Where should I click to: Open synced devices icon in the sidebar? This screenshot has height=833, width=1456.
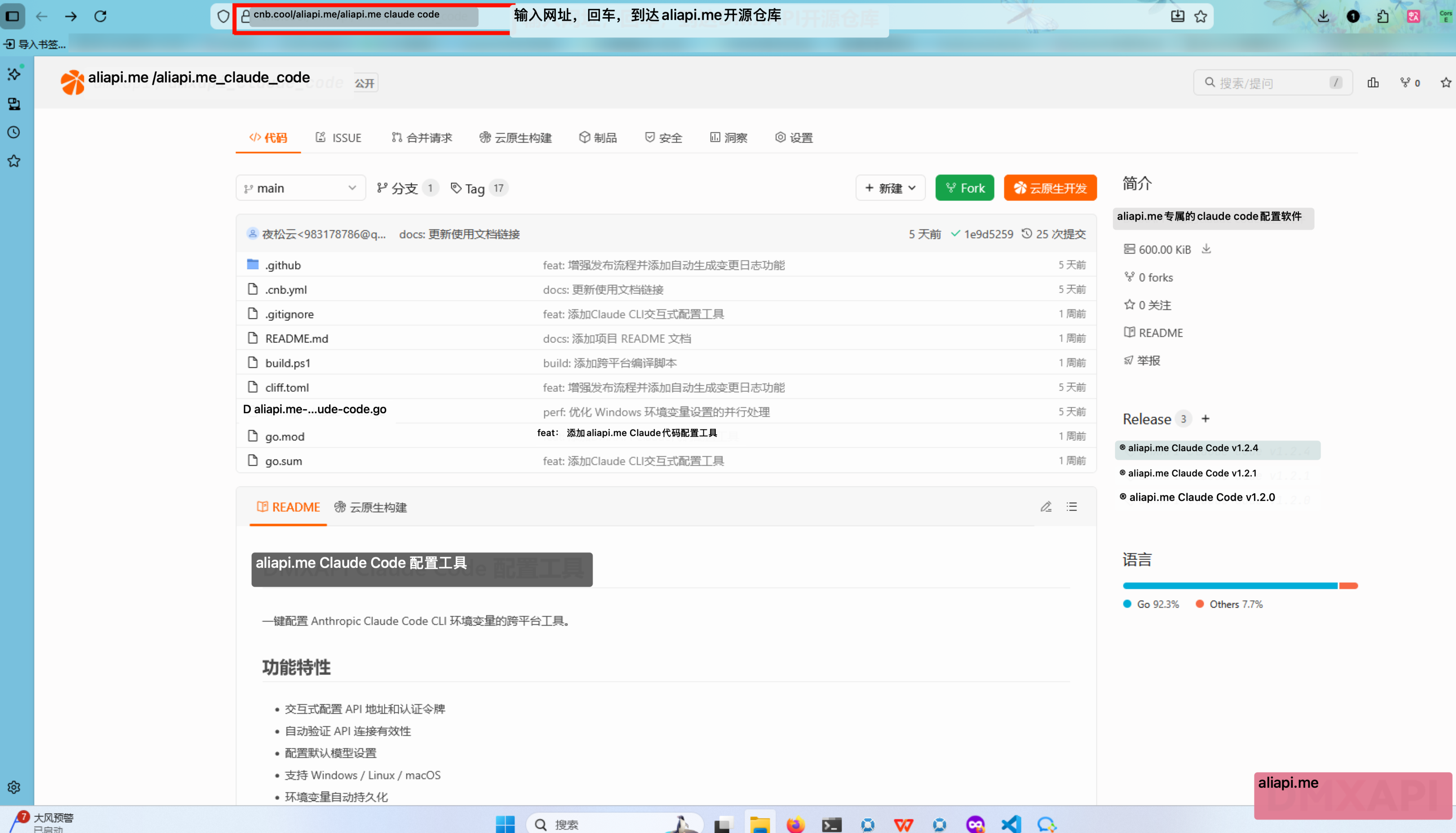click(x=14, y=104)
